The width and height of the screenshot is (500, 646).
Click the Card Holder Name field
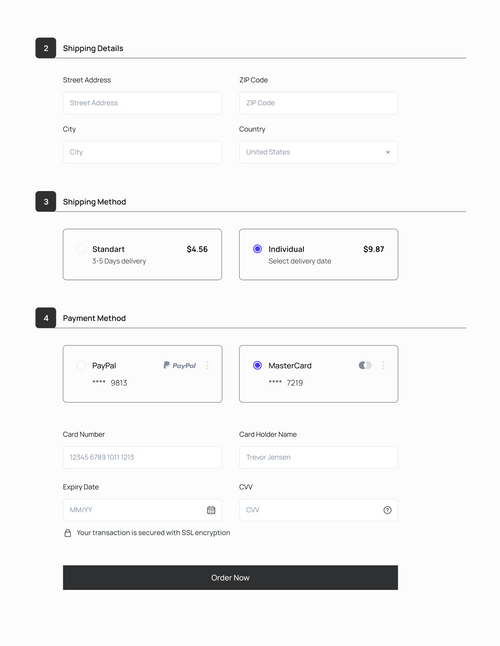(318, 457)
